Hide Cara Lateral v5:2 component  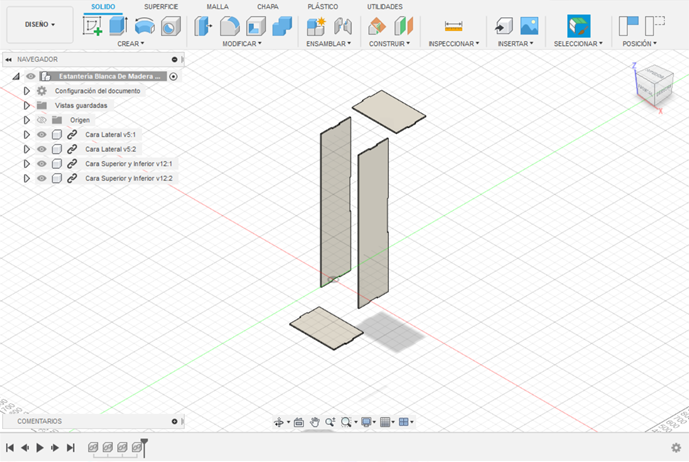[41, 149]
